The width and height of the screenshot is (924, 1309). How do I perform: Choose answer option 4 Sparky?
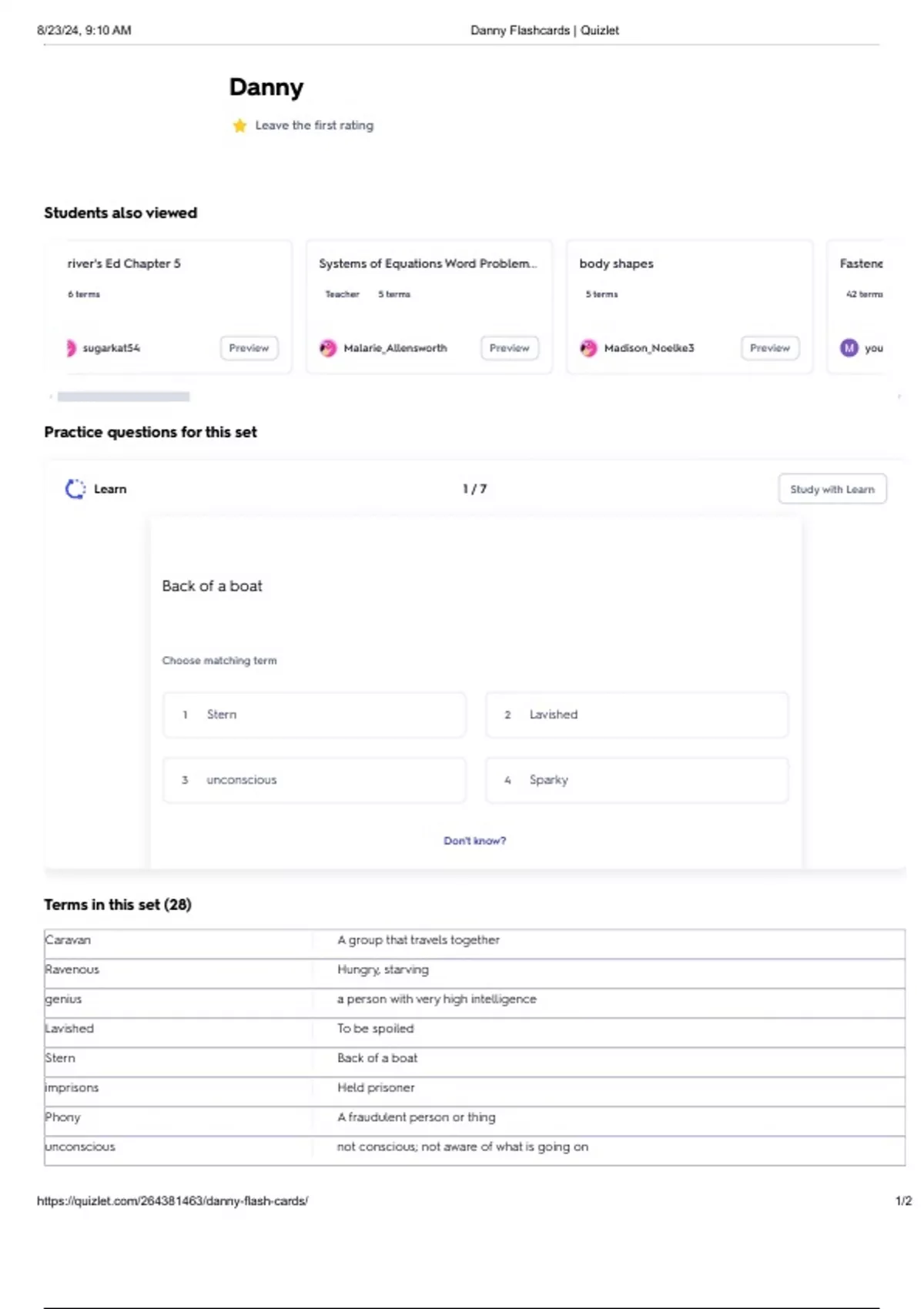(636, 780)
